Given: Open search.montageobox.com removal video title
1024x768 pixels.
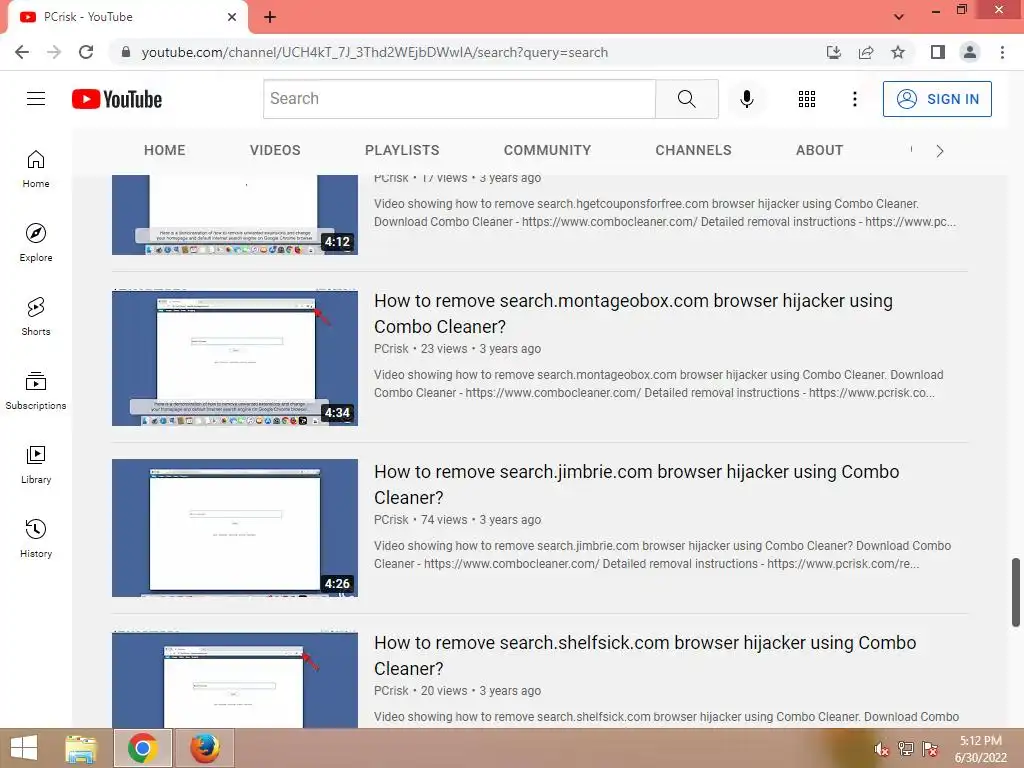Looking at the screenshot, I should pyautogui.click(x=633, y=313).
